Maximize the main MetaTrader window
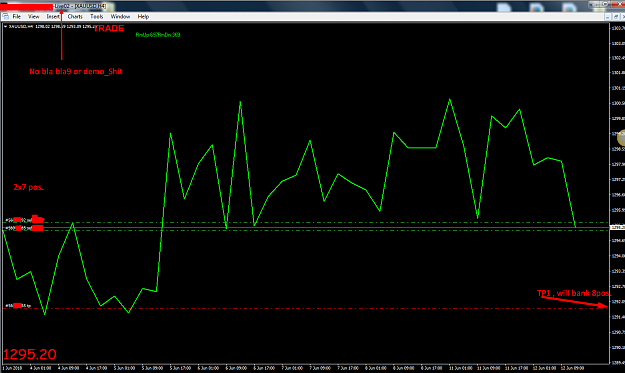Screen dimensions: 625x373 [605, 4]
